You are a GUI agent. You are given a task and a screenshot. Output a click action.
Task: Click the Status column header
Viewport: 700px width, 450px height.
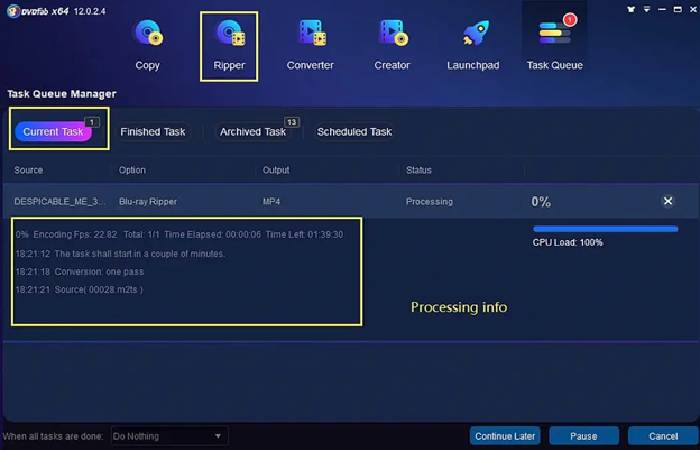419,170
